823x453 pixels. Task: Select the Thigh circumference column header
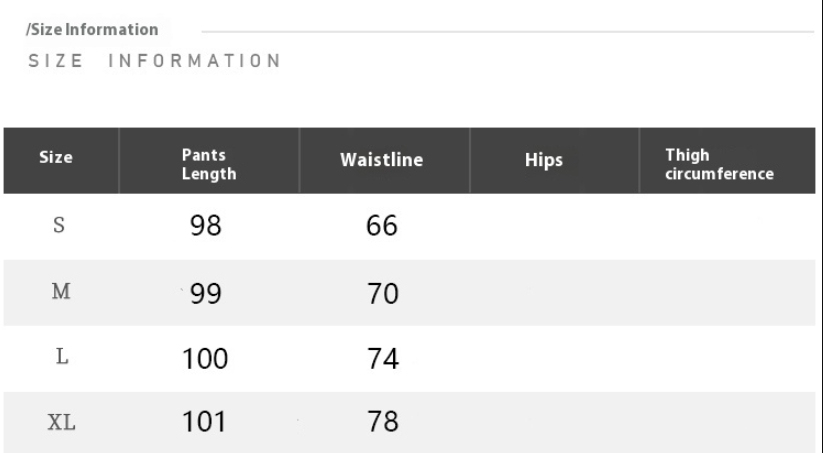coord(719,164)
